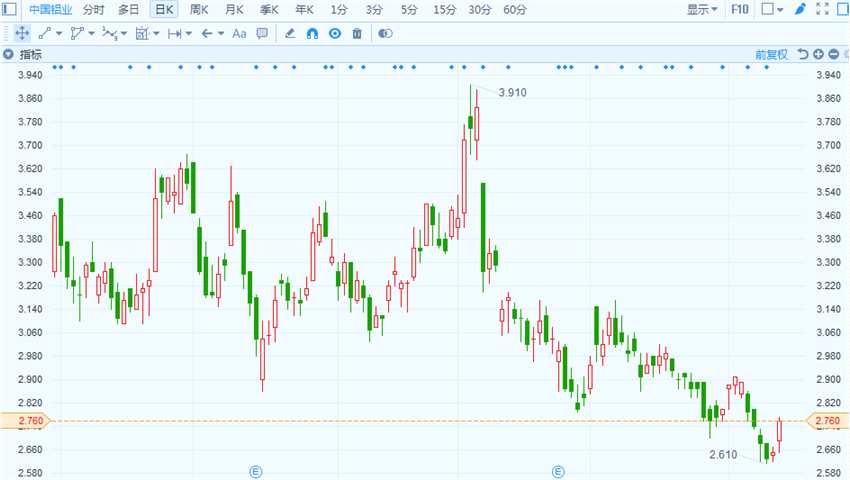Switch to 1分 one-minute tab
The width and height of the screenshot is (850, 480).
tap(339, 9)
